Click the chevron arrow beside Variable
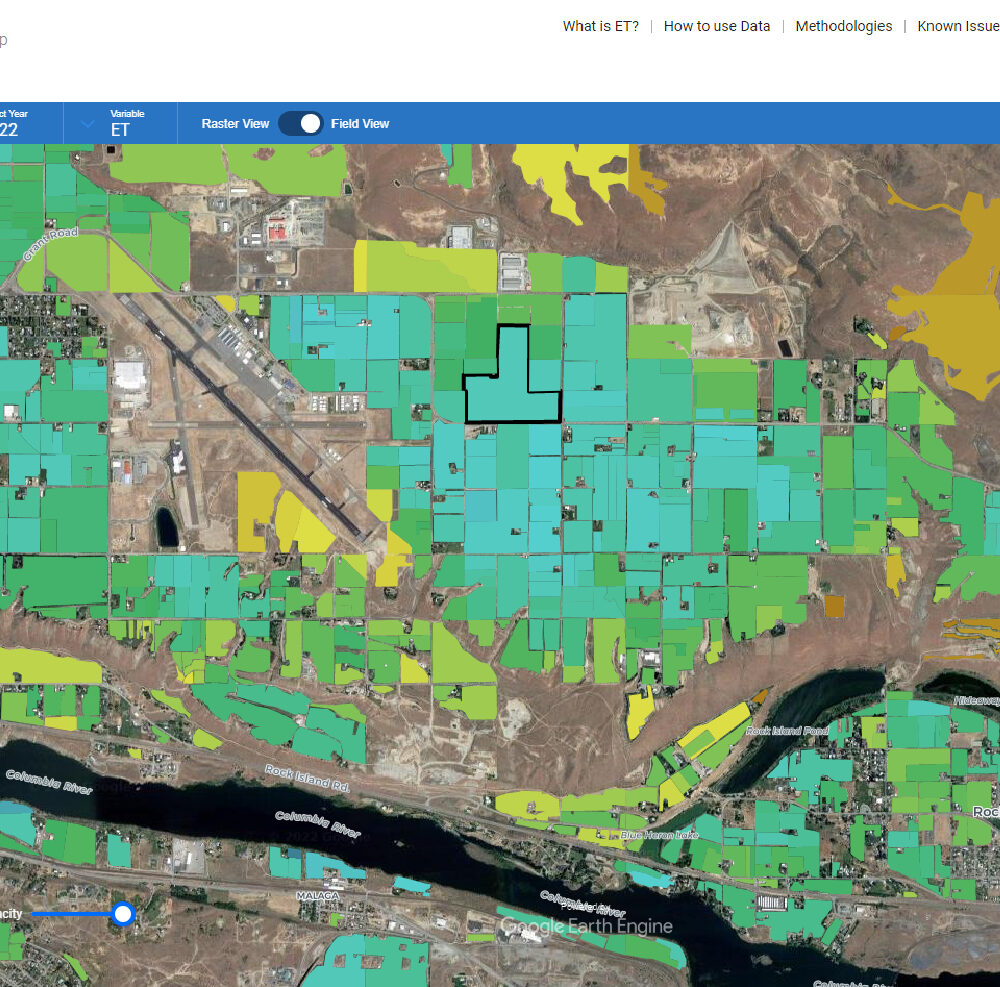Viewport: 1000px width, 987px height. (x=88, y=124)
